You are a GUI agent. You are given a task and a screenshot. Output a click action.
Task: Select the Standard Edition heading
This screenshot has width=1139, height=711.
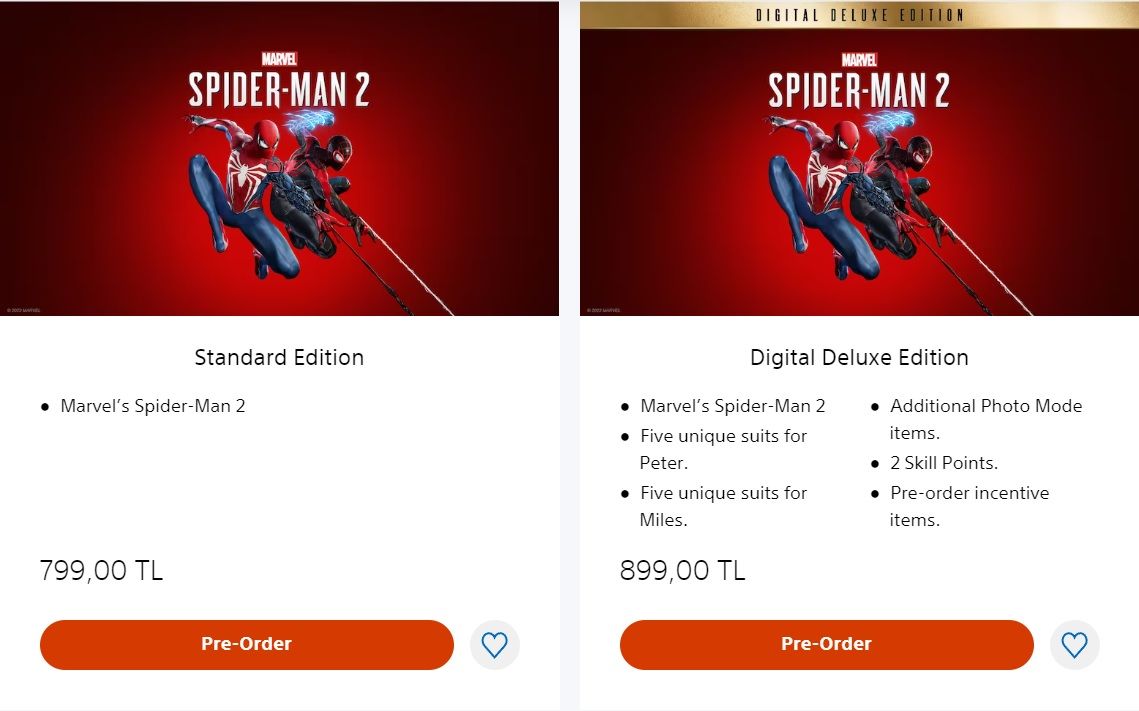coord(279,357)
